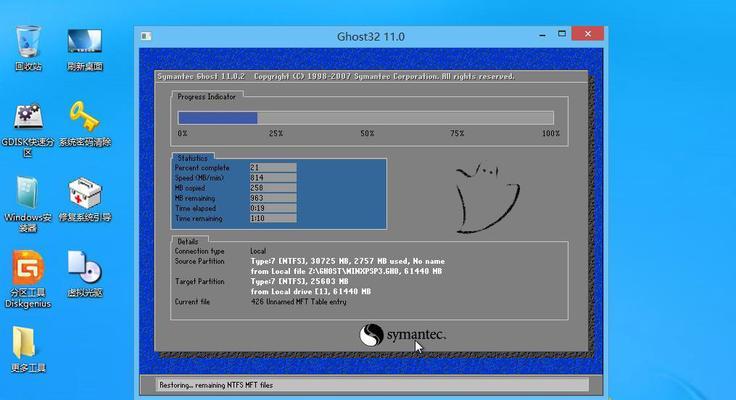Open the 刷新桌面 desktop icon
This screenshot has height=400, width=736.
pos(84,48)
